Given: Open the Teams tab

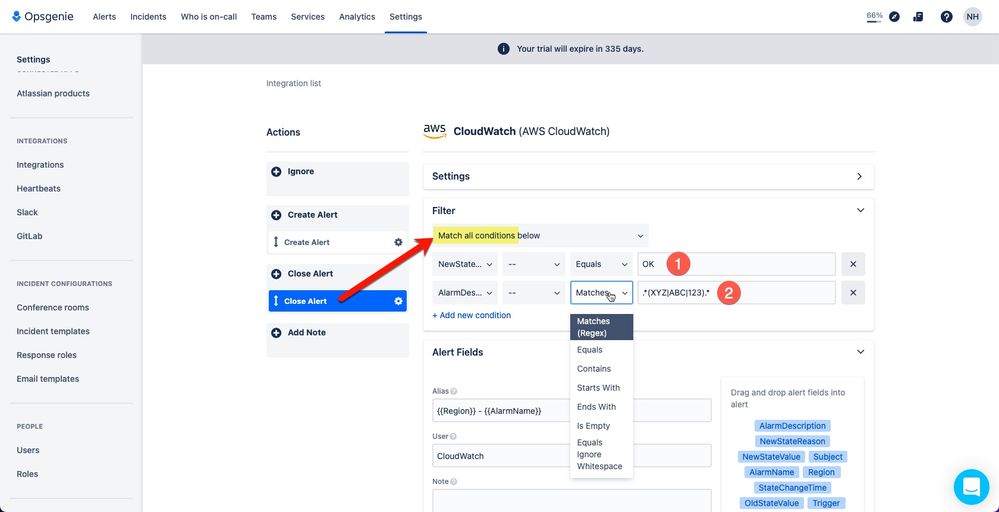Looking at the screenshot, I should (x=264, y=17).
